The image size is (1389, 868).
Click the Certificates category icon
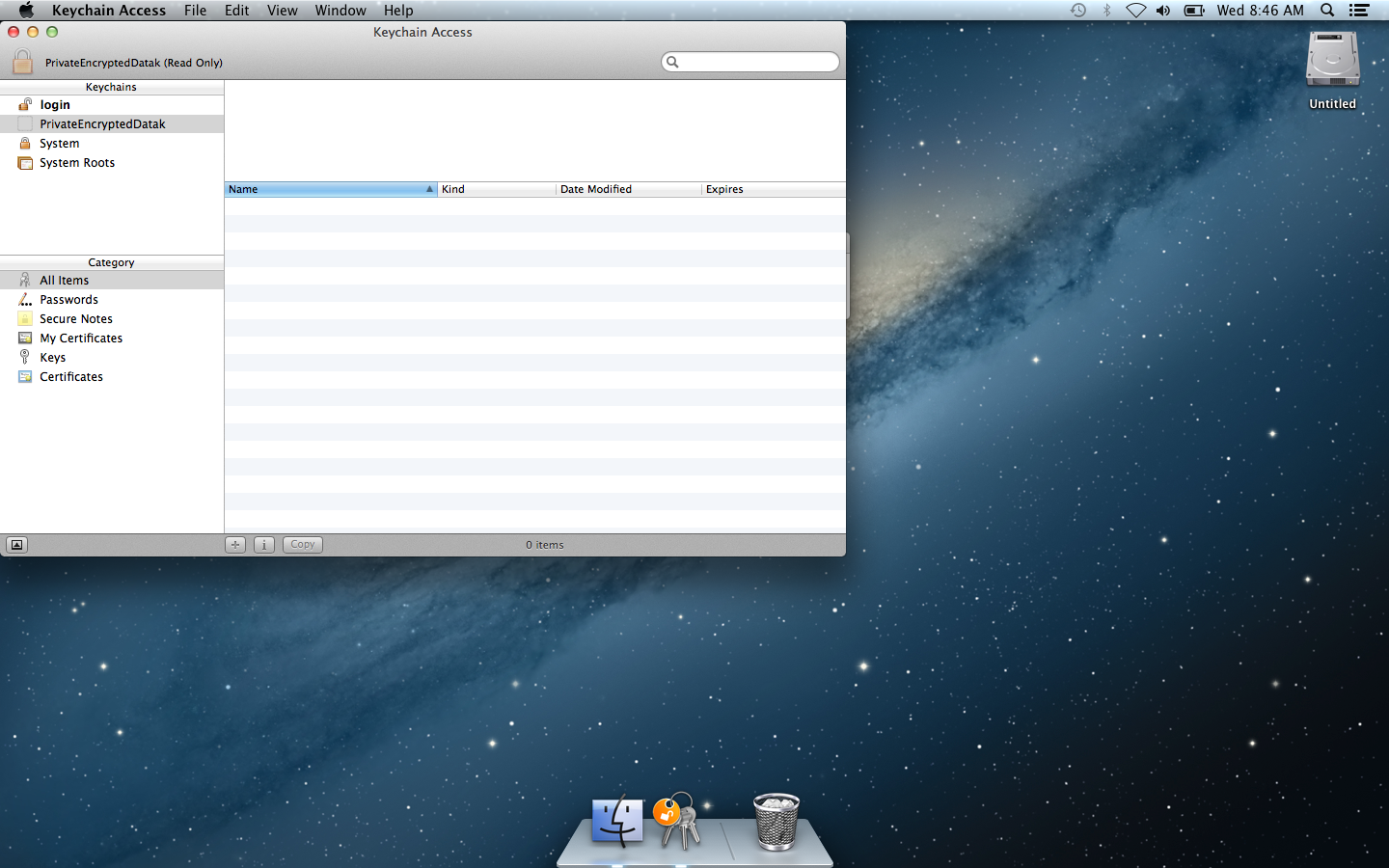coord(25,376)
